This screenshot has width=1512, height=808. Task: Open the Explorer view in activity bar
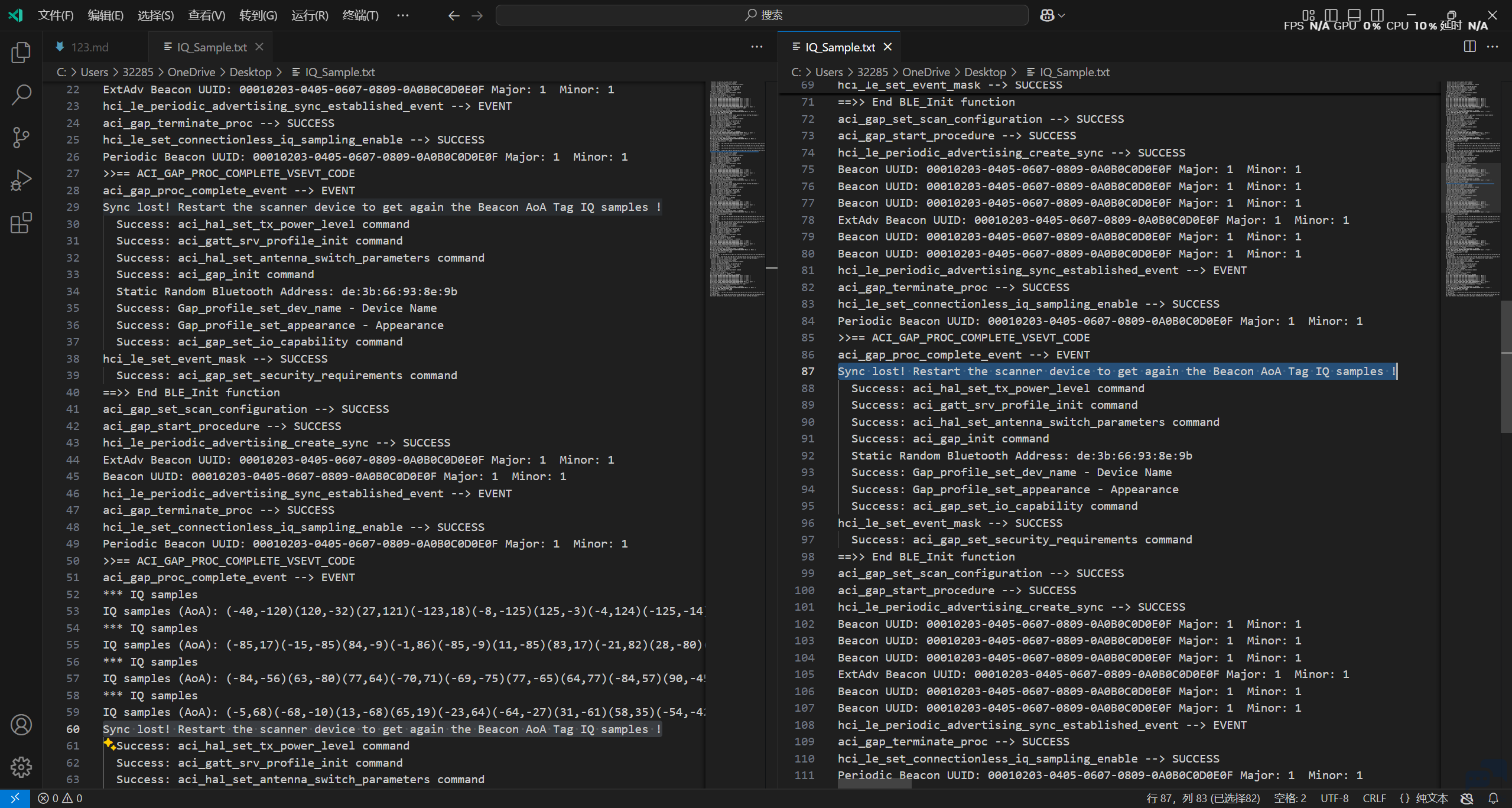[21, 53]
